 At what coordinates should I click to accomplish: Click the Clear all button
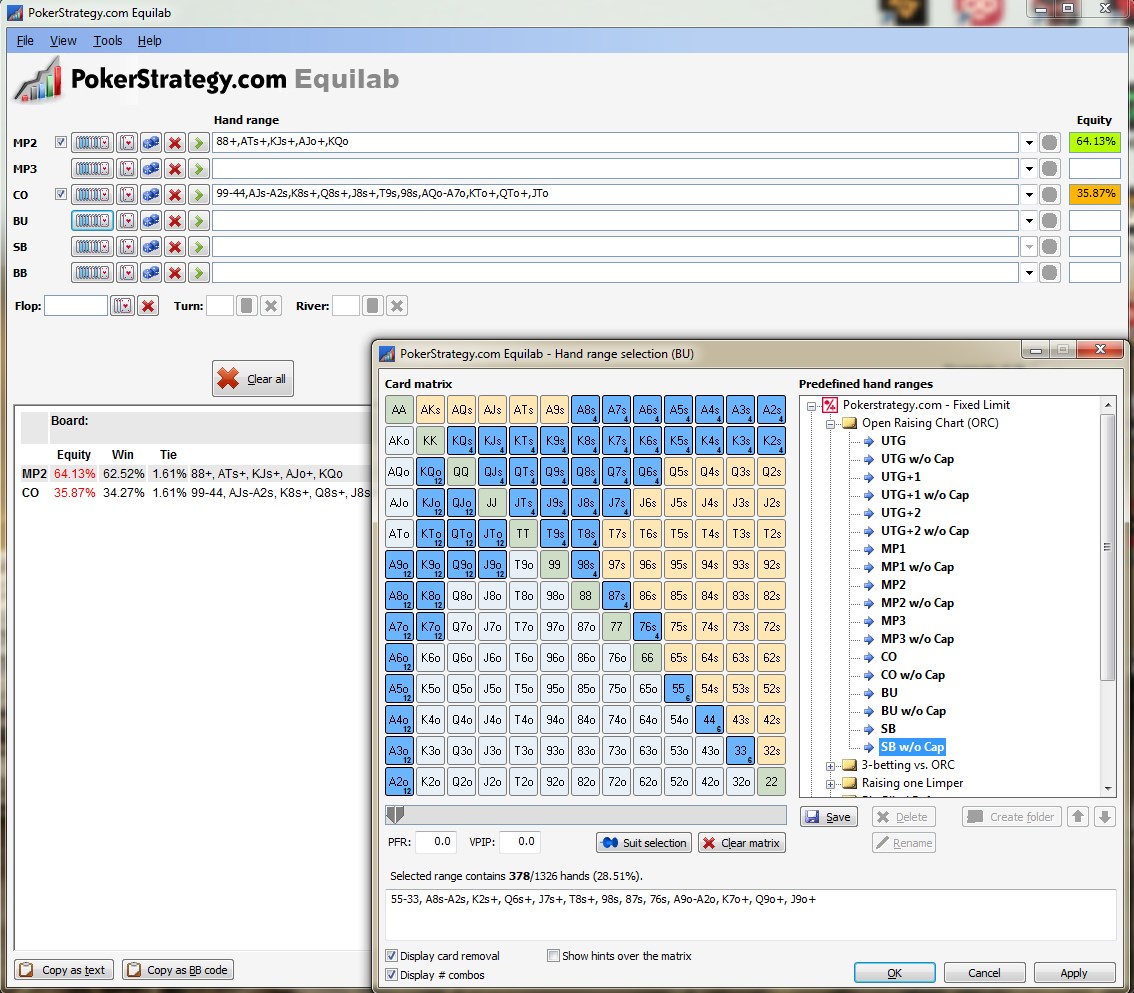(253, 378)
